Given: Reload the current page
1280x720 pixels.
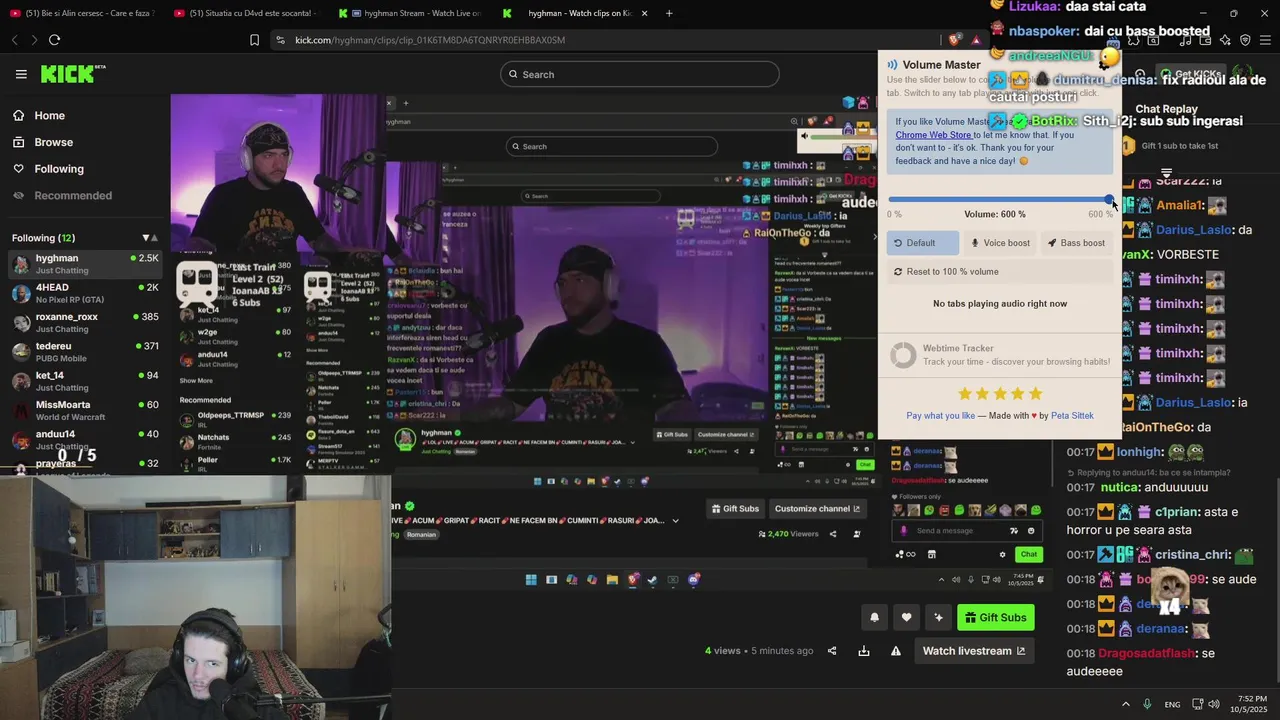Looking at the screenshot, I should (x=54, y=40).
